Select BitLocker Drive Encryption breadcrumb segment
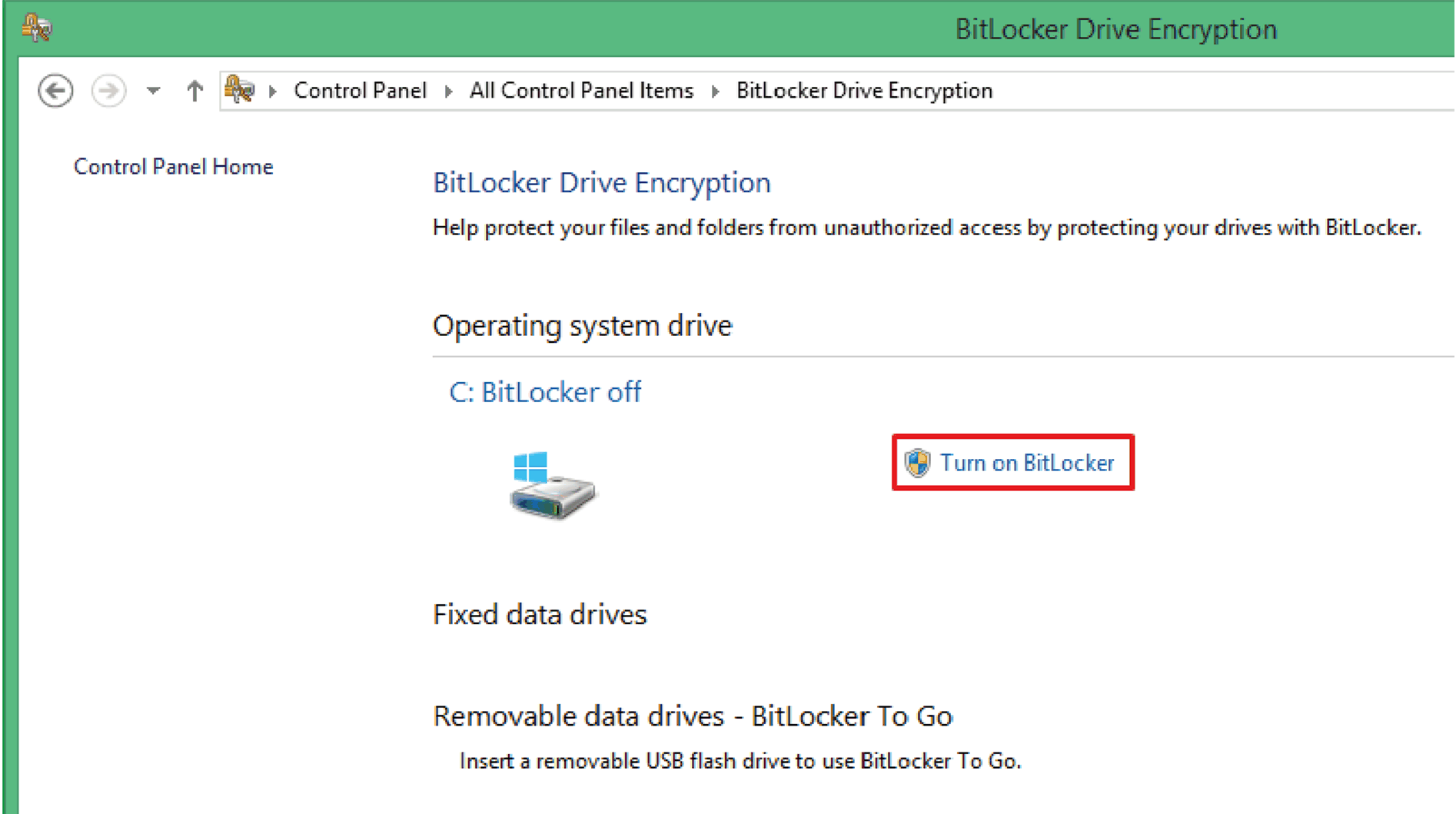 [864, 91]
